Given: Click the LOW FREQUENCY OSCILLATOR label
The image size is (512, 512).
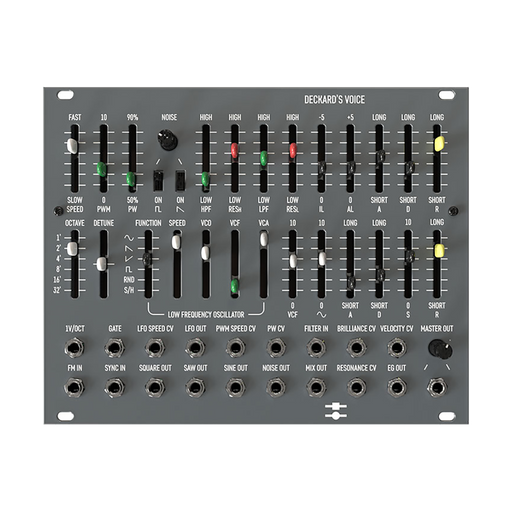Looking at the screenshot, I should [x=206, y=314].
